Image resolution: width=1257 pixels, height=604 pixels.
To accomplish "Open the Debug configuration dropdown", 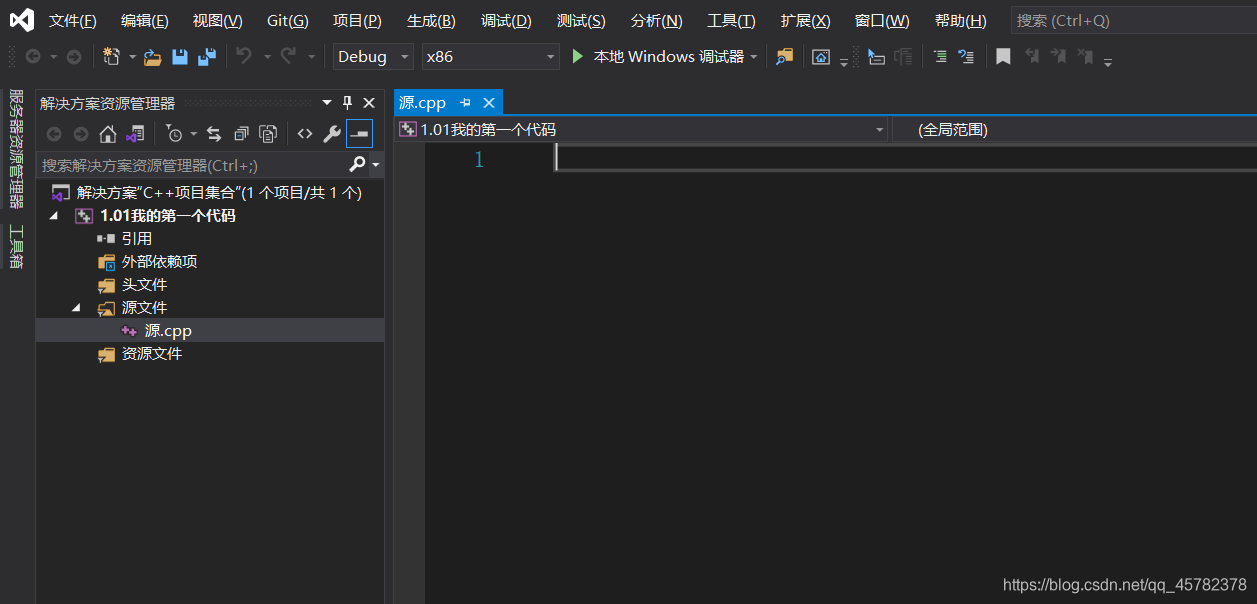I will click(x=372, y=57).
